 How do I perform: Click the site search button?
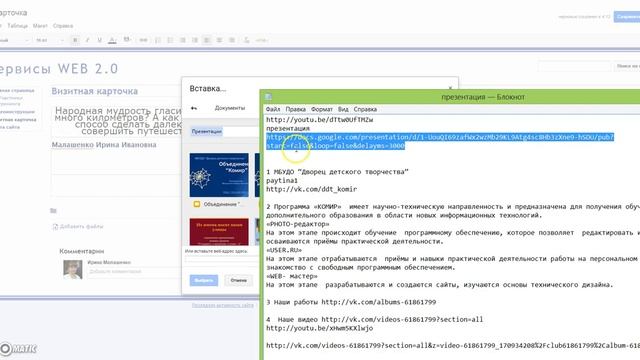(627, 66)
